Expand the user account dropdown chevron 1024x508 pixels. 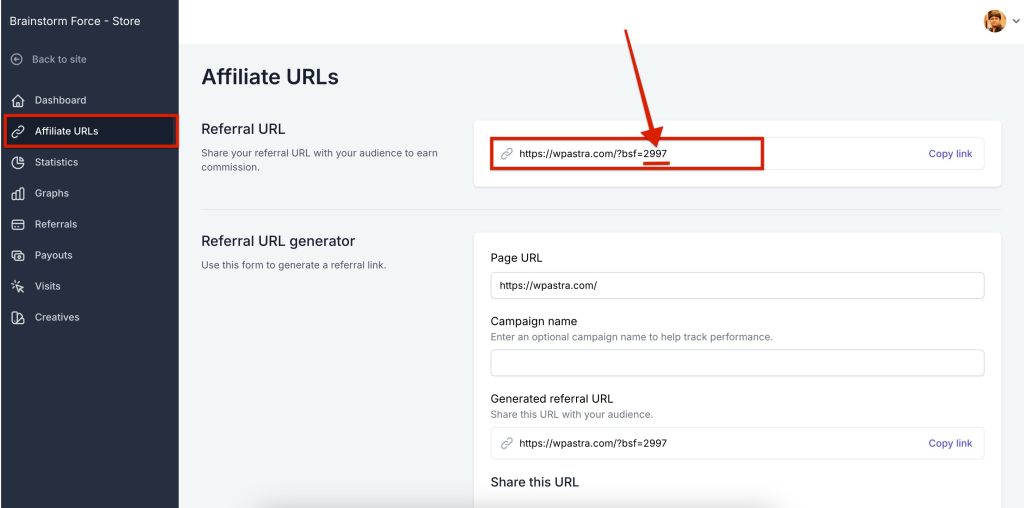pos(1016,22)
